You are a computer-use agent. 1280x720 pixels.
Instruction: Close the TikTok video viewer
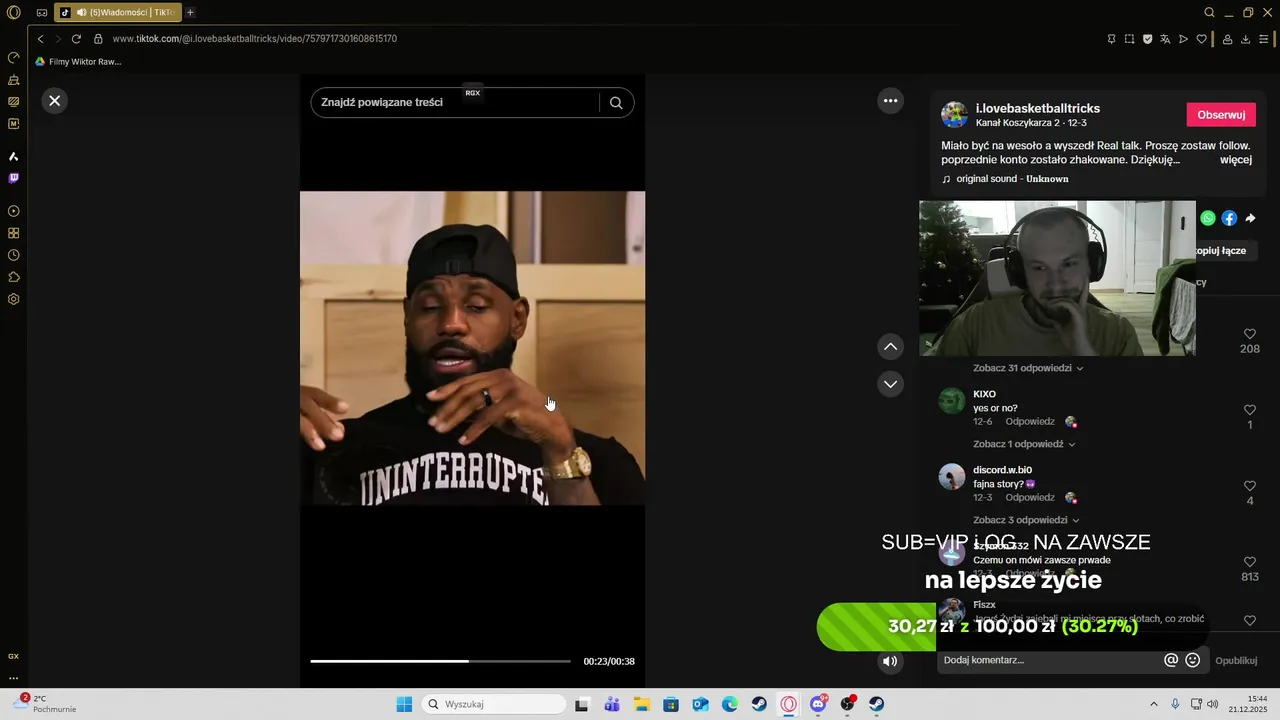coord(55,100)
